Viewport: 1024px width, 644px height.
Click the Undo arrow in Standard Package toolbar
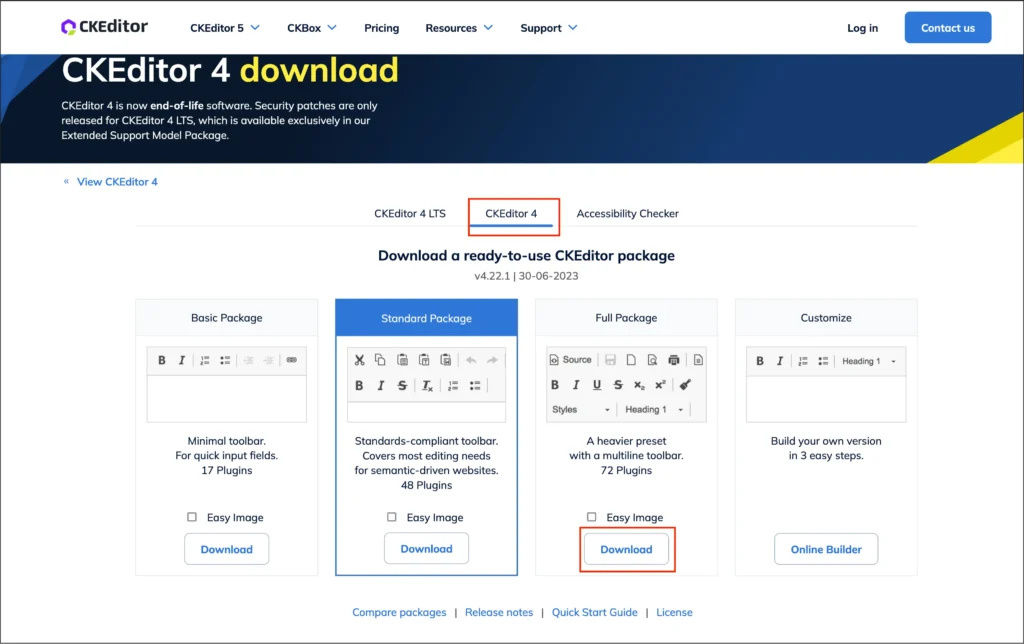click(x=471, y=360)
